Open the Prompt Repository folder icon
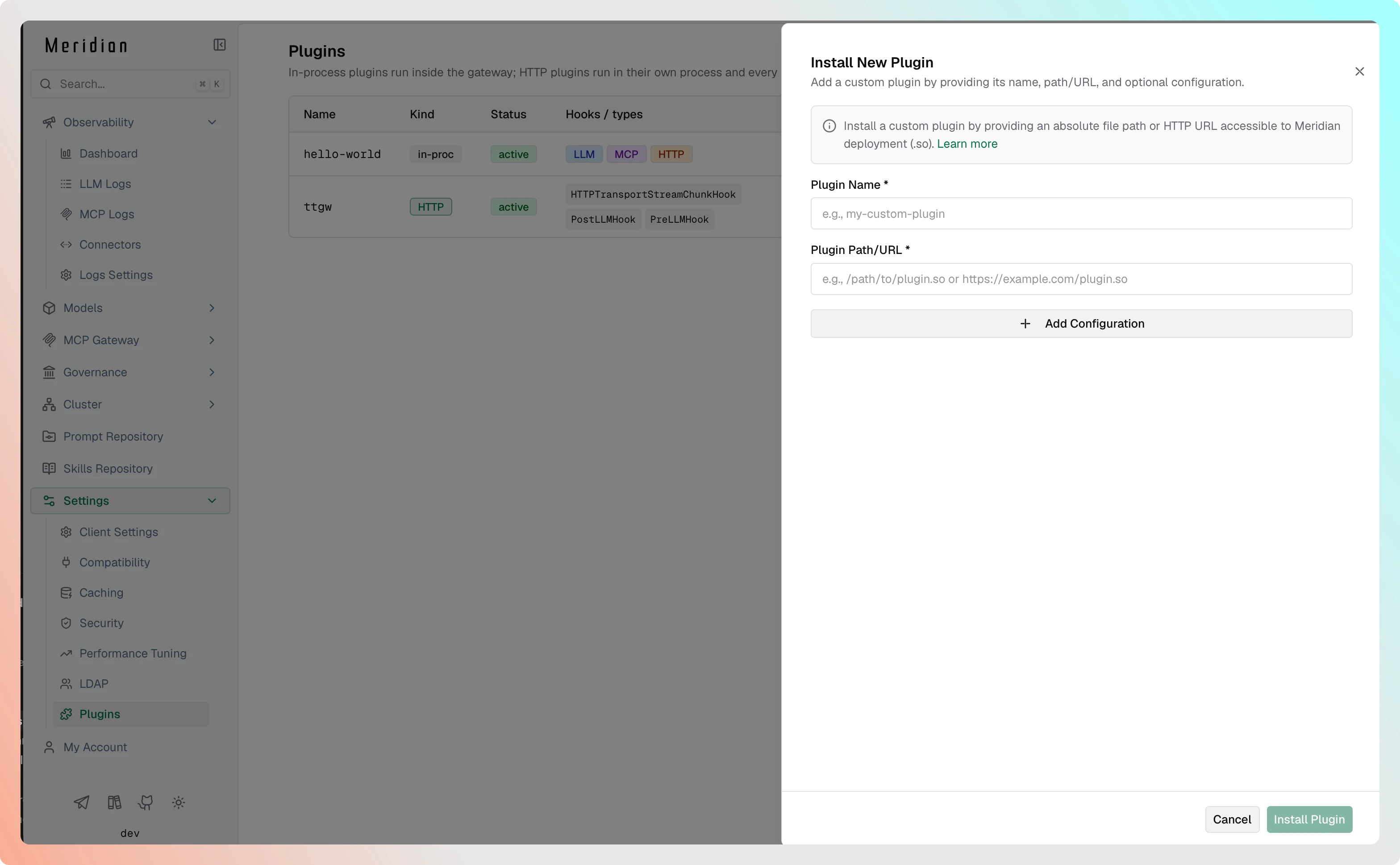The width and height of the screenshot is (1400, 865). click(x=49, y=437)
